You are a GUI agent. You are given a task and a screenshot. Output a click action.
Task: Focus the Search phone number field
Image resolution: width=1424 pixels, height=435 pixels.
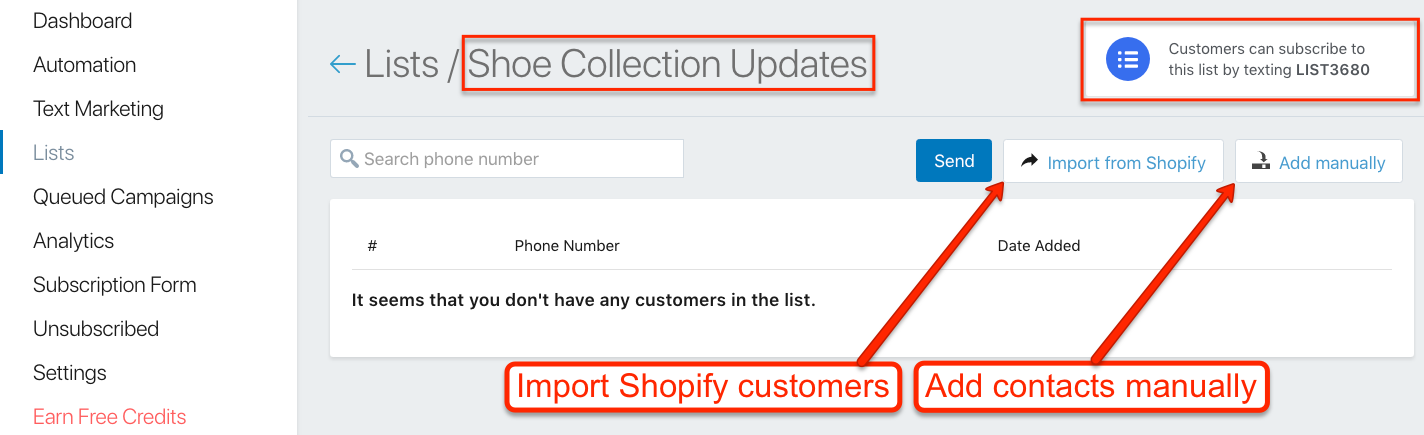point(507,159)
